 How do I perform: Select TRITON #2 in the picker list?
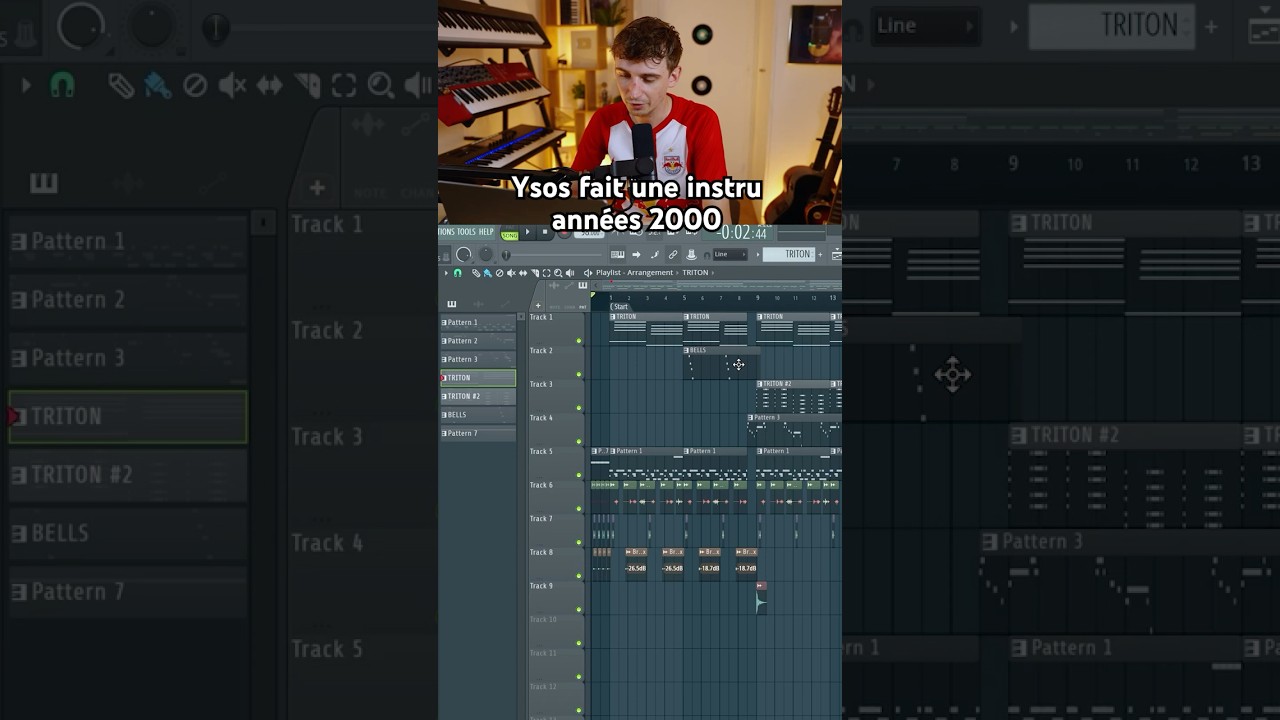click(x=478, y=396)
